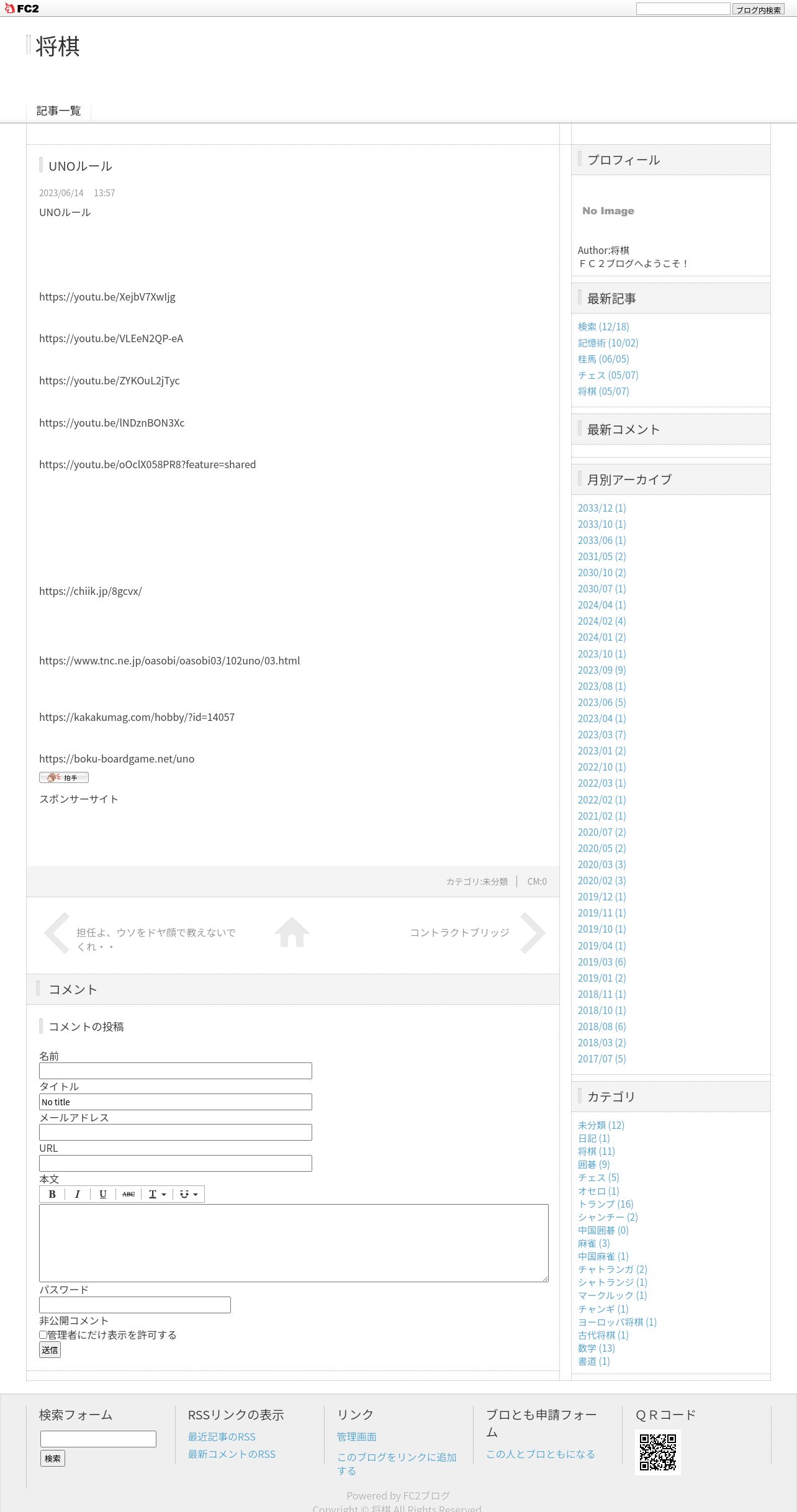This screenshot has height=1512, width=797.
Task: Click the 検索 button in footer
Action: point(53,1458)
